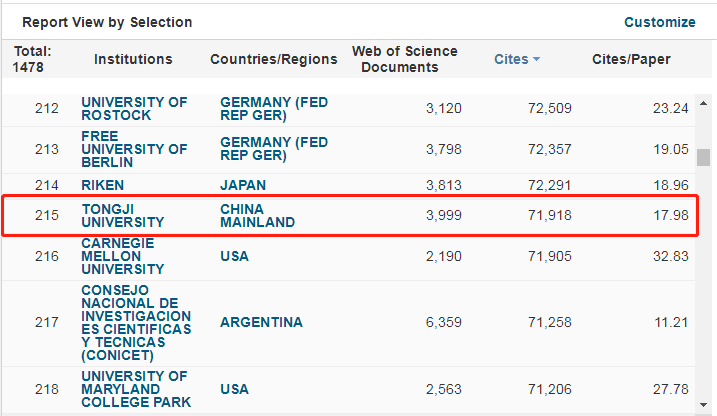Open the Free University of Berlin entry
The width and height of the screenshot is (717, 416).
click(x=134, y=149)
